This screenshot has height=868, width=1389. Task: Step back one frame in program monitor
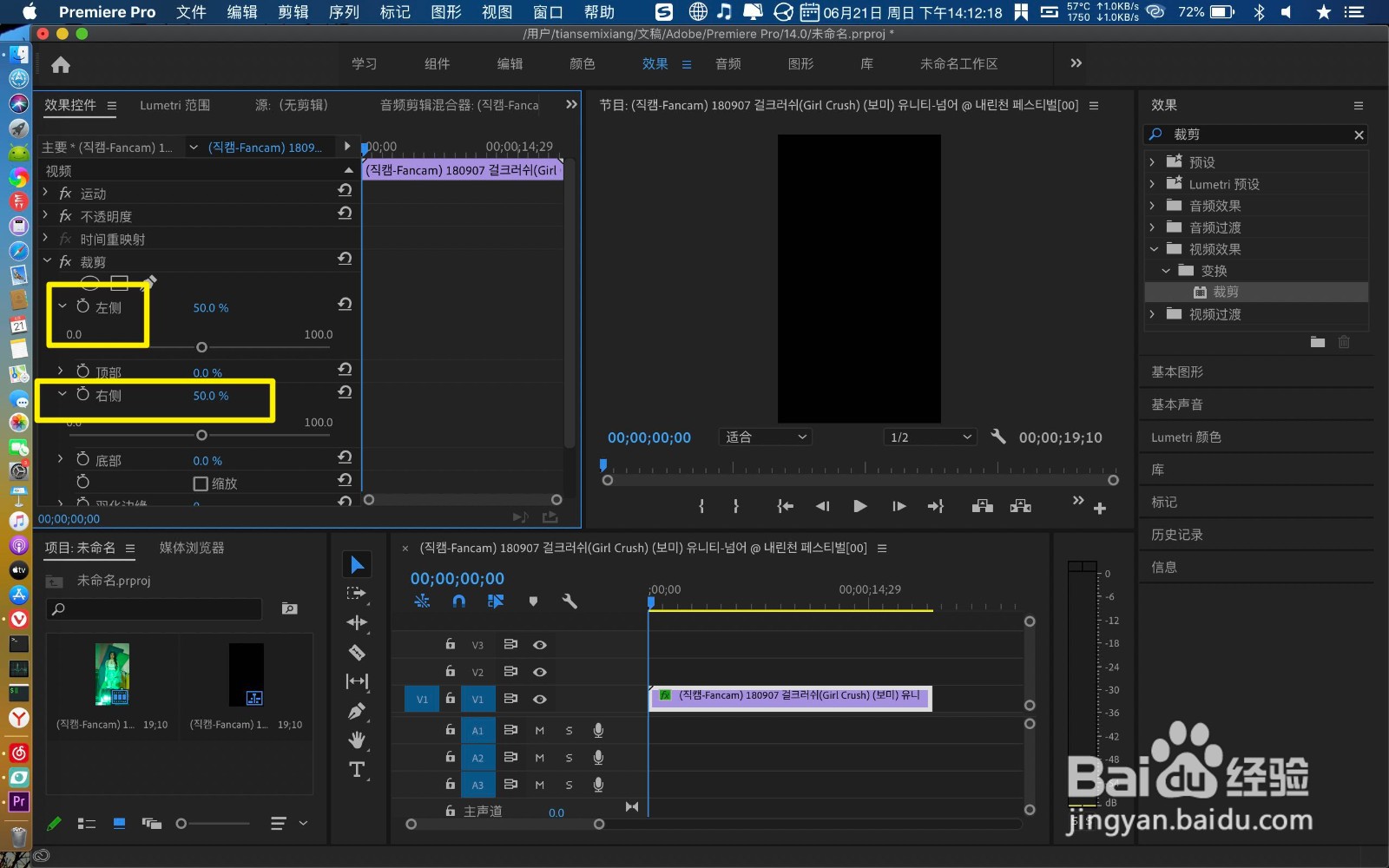tap(822, 506)
